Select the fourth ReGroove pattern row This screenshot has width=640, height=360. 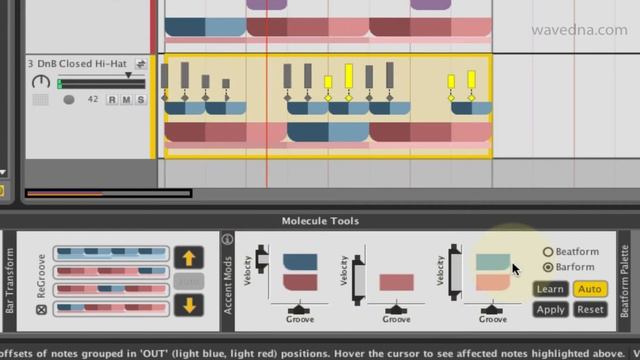tap(111, 308)
